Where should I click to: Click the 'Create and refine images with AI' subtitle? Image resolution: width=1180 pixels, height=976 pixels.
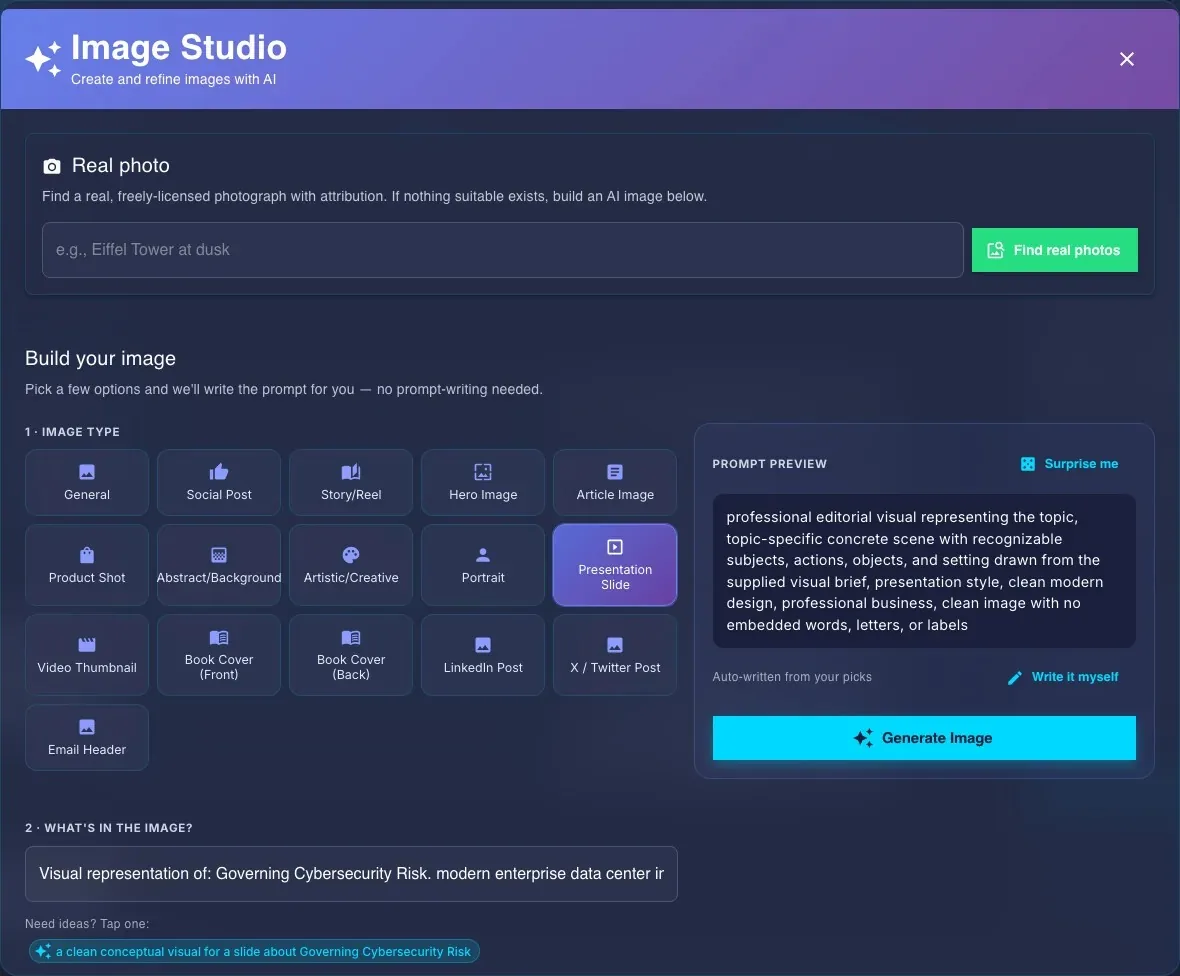point(173,79)
